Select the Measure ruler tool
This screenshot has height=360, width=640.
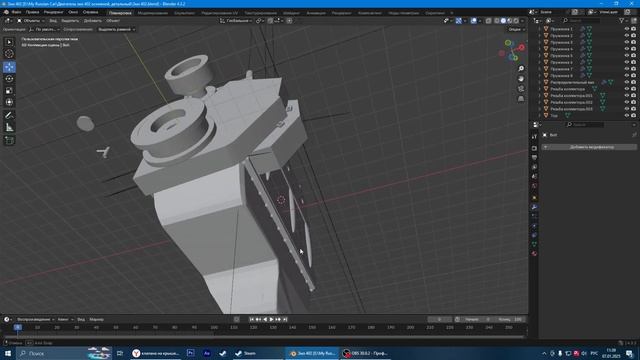click(x=9, y=127)
